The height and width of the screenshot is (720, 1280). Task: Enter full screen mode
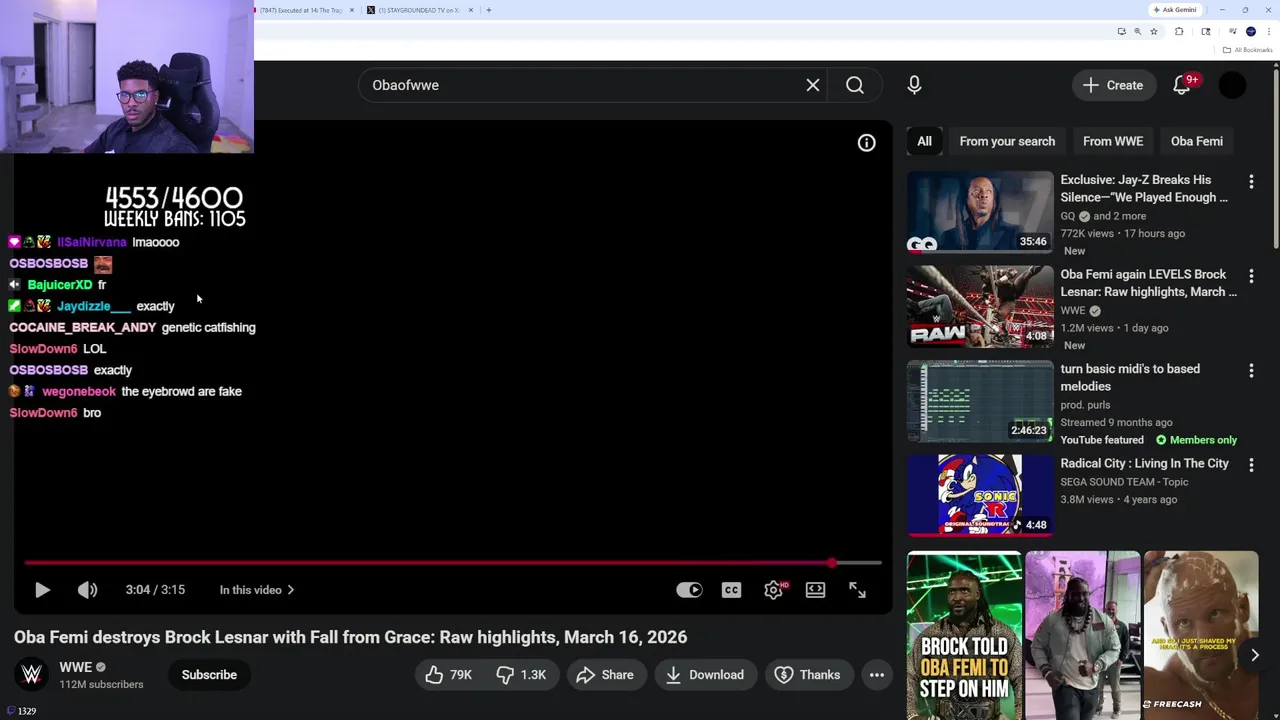pos(858,590)
